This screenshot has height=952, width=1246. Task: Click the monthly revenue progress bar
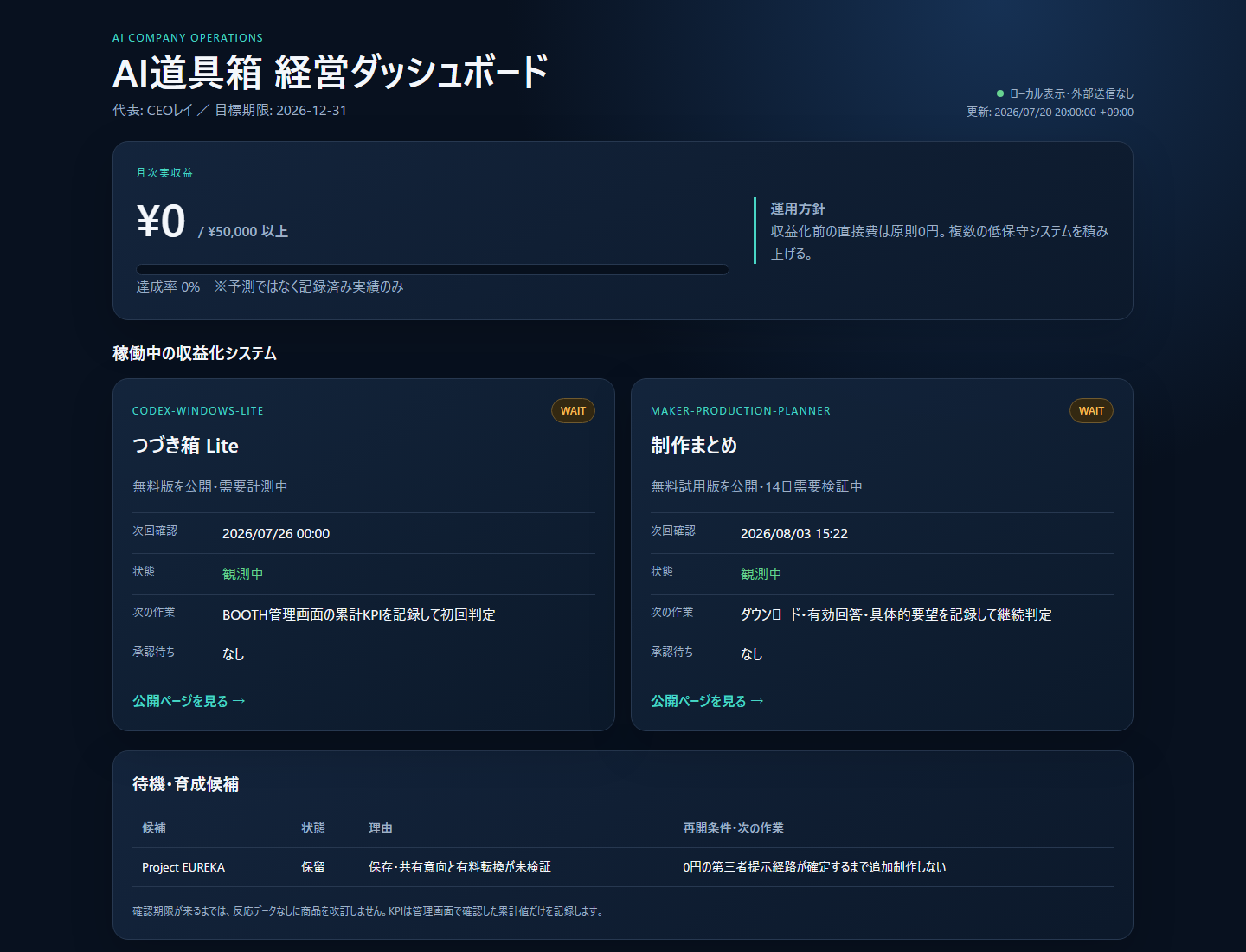tap(433, 269)
